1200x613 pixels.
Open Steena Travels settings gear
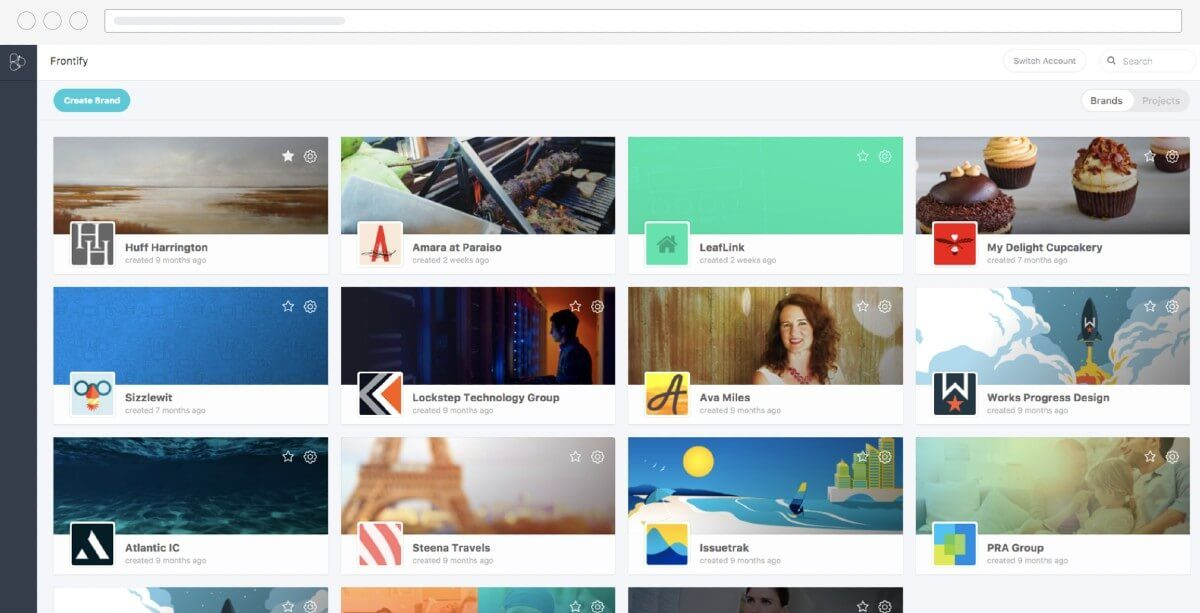tap(597, 456)
